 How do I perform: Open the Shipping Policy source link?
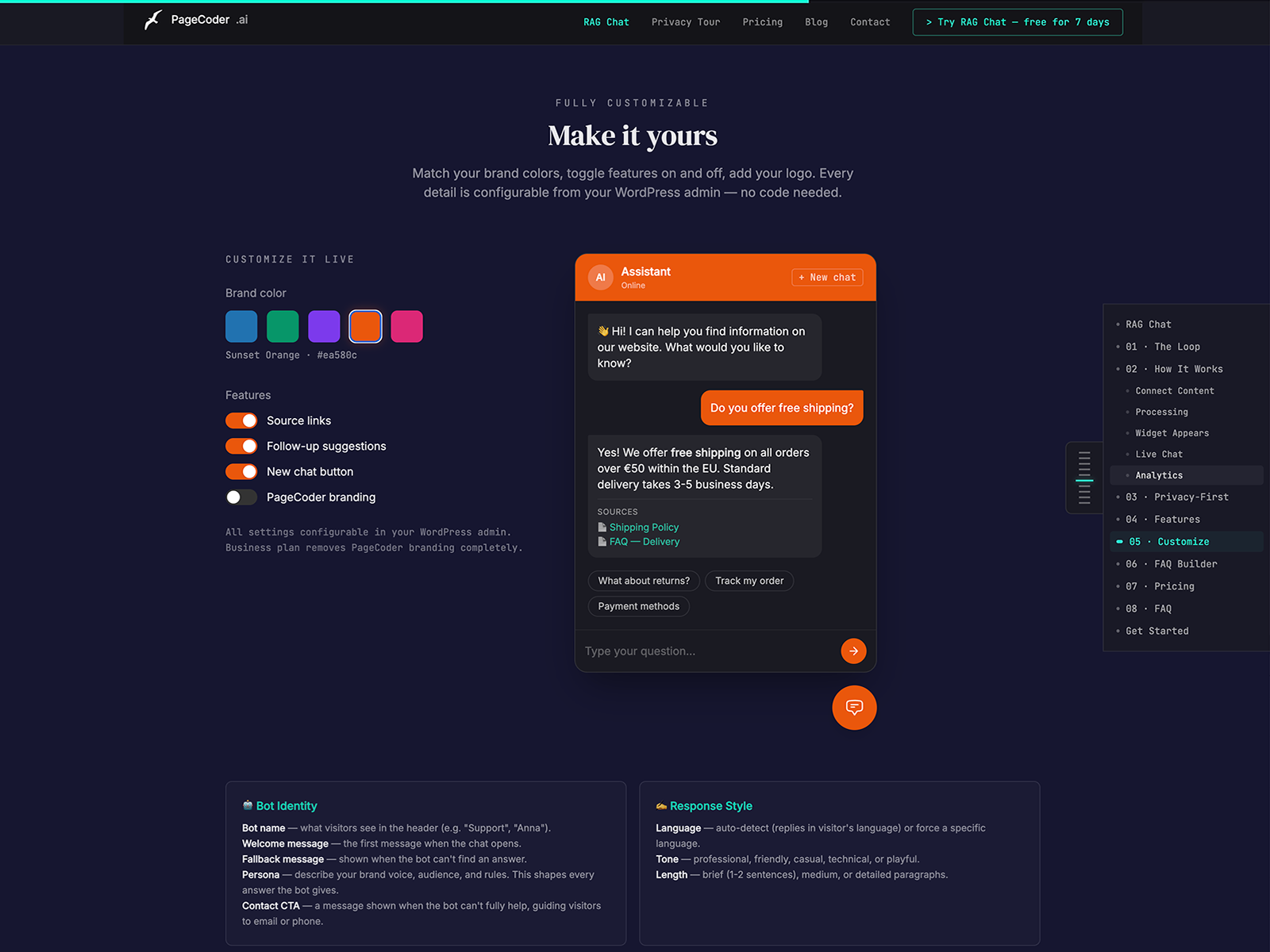click(644, 528)
